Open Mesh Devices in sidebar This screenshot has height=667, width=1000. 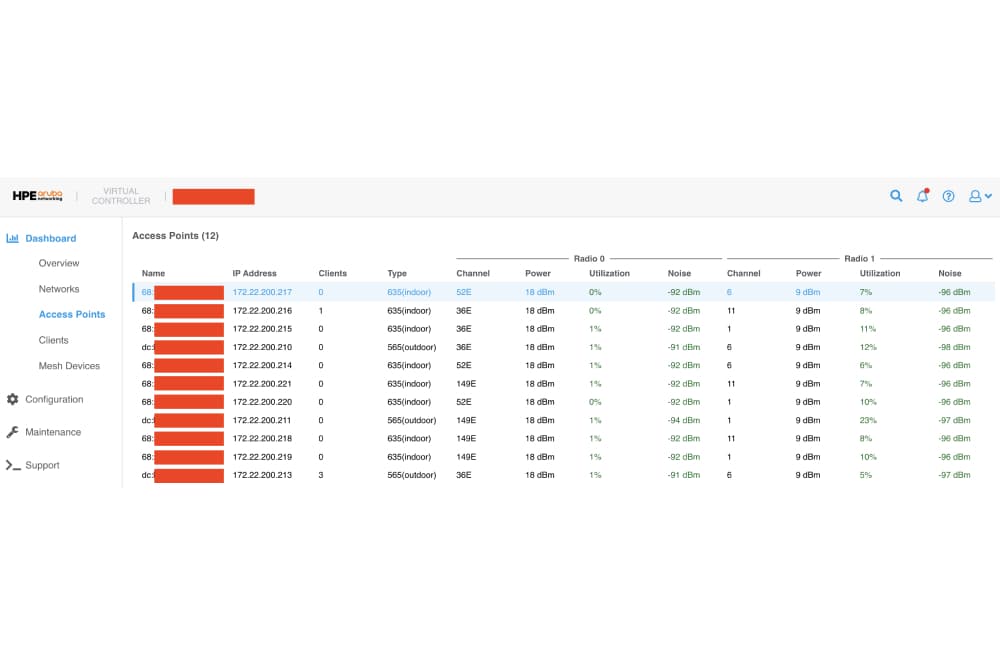coord(69,366)
